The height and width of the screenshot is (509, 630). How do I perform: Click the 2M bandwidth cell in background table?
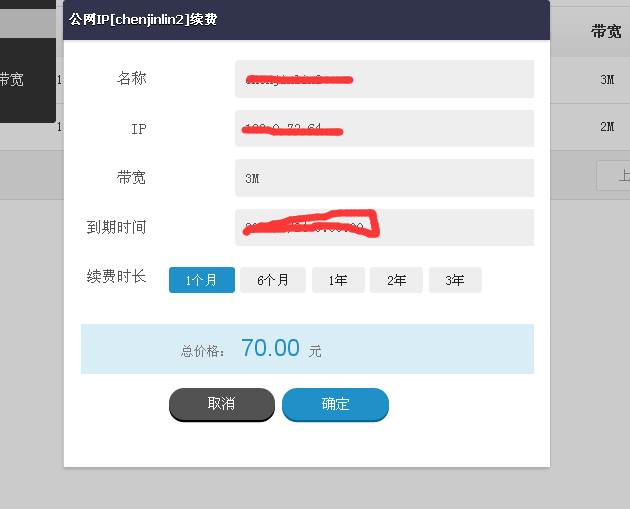[607, 127]
